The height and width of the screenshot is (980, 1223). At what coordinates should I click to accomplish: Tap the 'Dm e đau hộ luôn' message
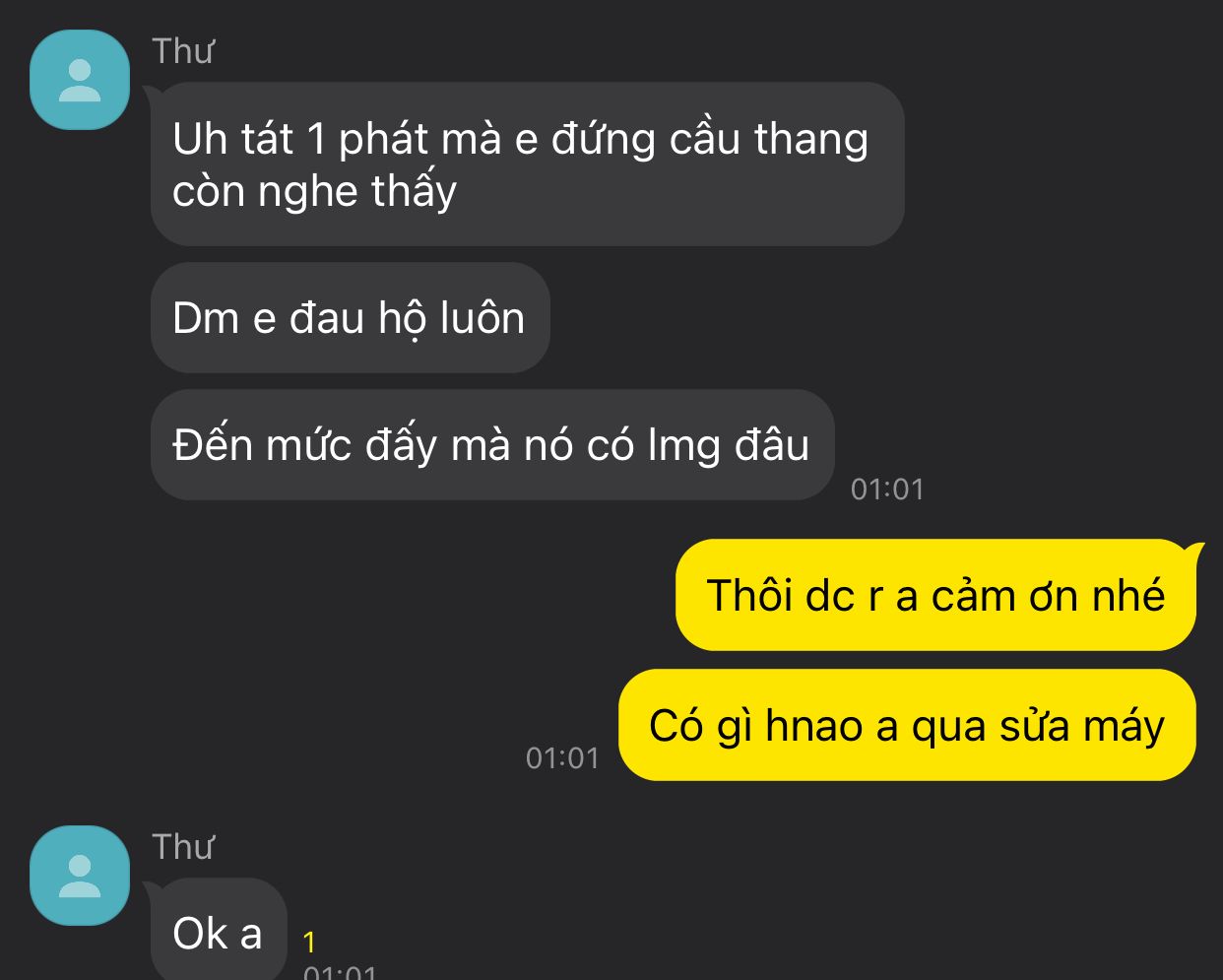click(x=350, y=317)
